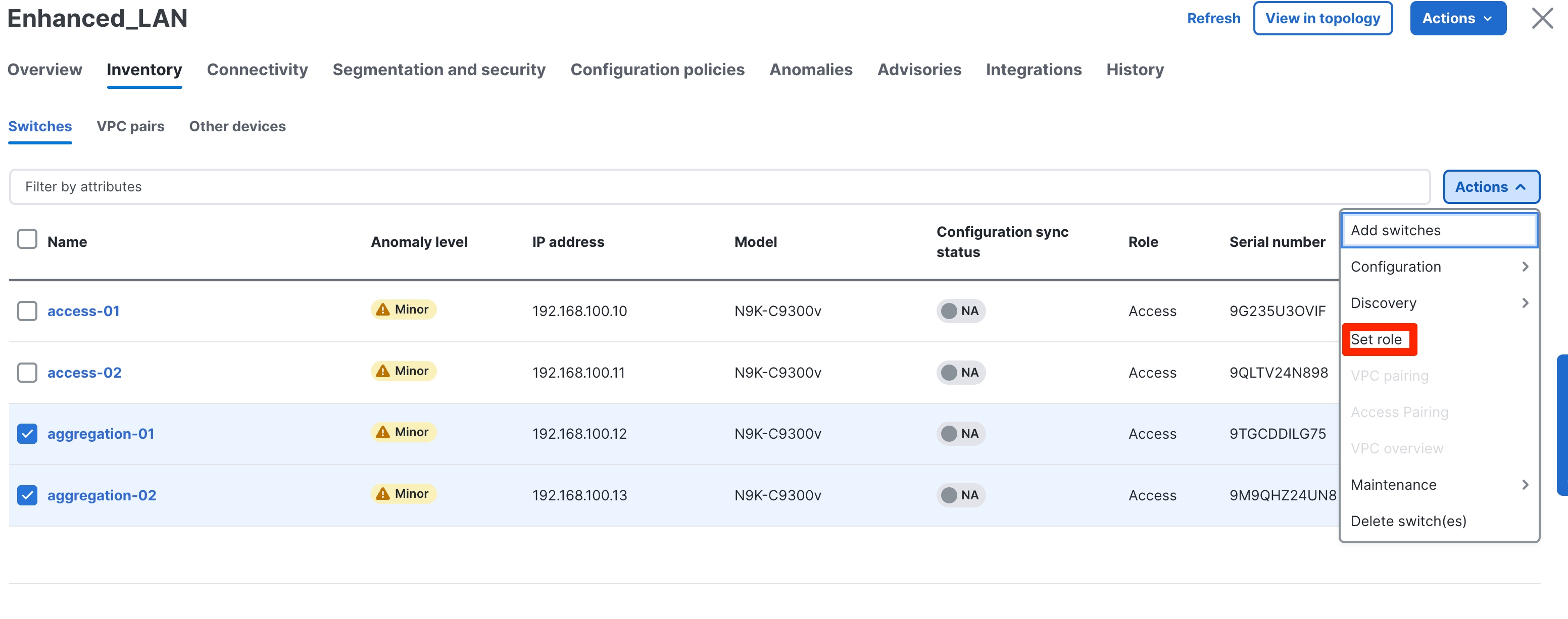This screenshot has height=619, width=1568.
Task: Click the Minor warning icon for access-02
Action: [x=382, y=371]
